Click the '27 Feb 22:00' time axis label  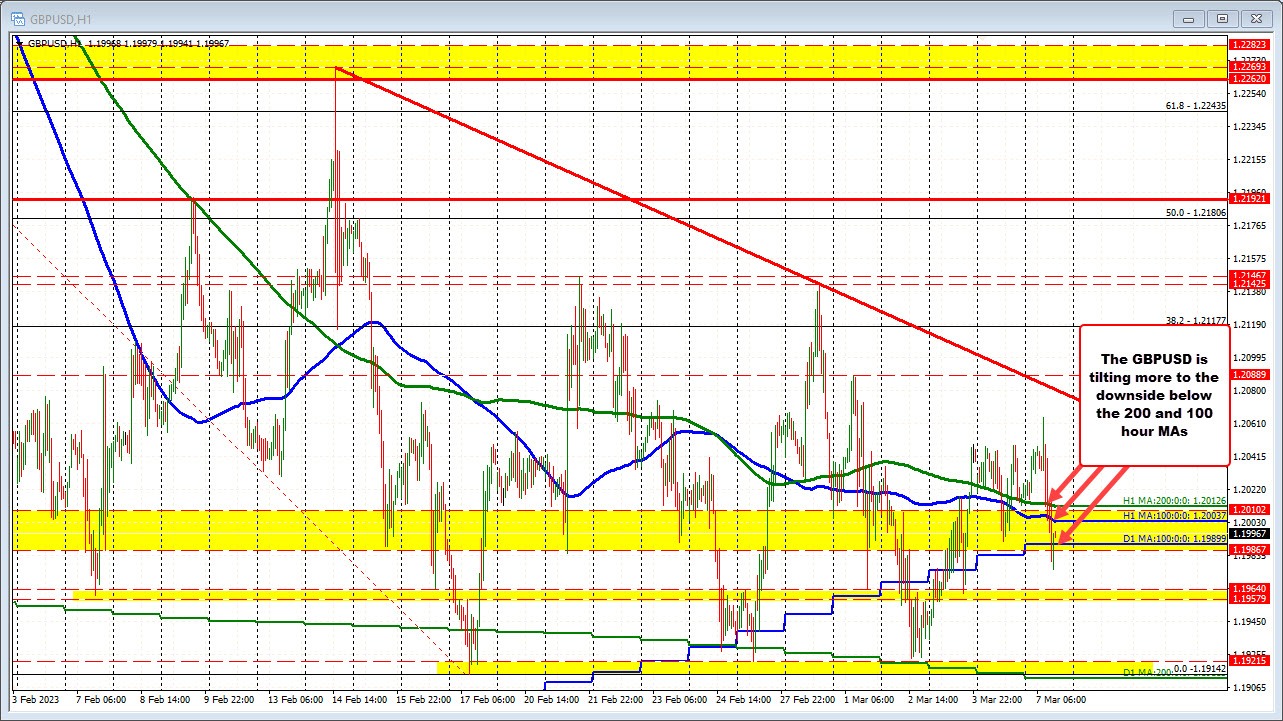[x=810, y=700]
